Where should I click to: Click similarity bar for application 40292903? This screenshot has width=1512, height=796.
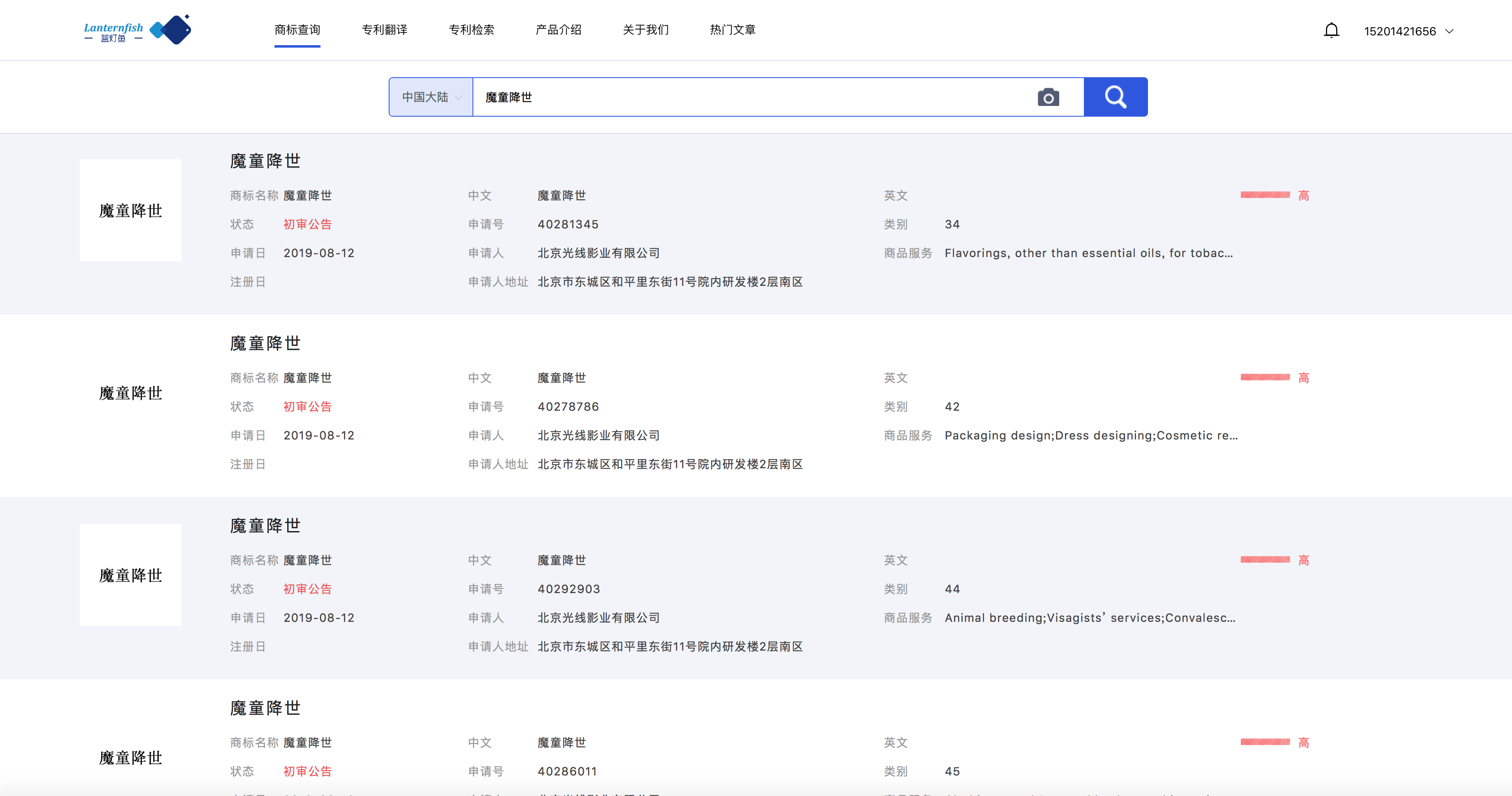(1265, 559)
